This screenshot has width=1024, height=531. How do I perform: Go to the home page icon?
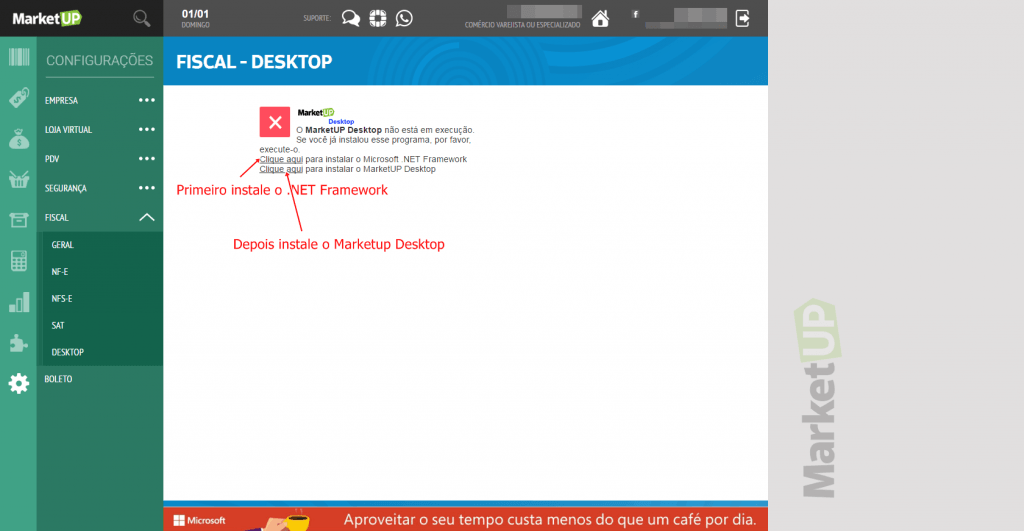[600, 18]
